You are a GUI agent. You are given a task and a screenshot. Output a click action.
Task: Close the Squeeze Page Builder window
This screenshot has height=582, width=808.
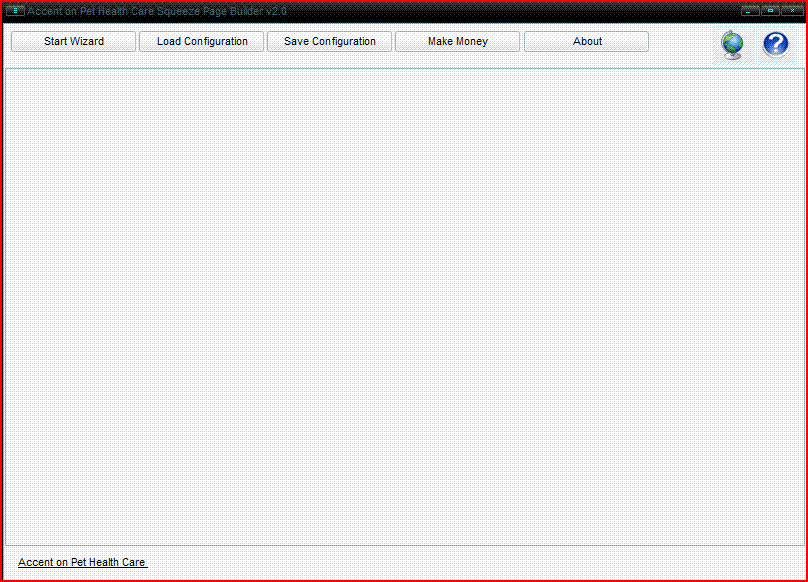792,10
